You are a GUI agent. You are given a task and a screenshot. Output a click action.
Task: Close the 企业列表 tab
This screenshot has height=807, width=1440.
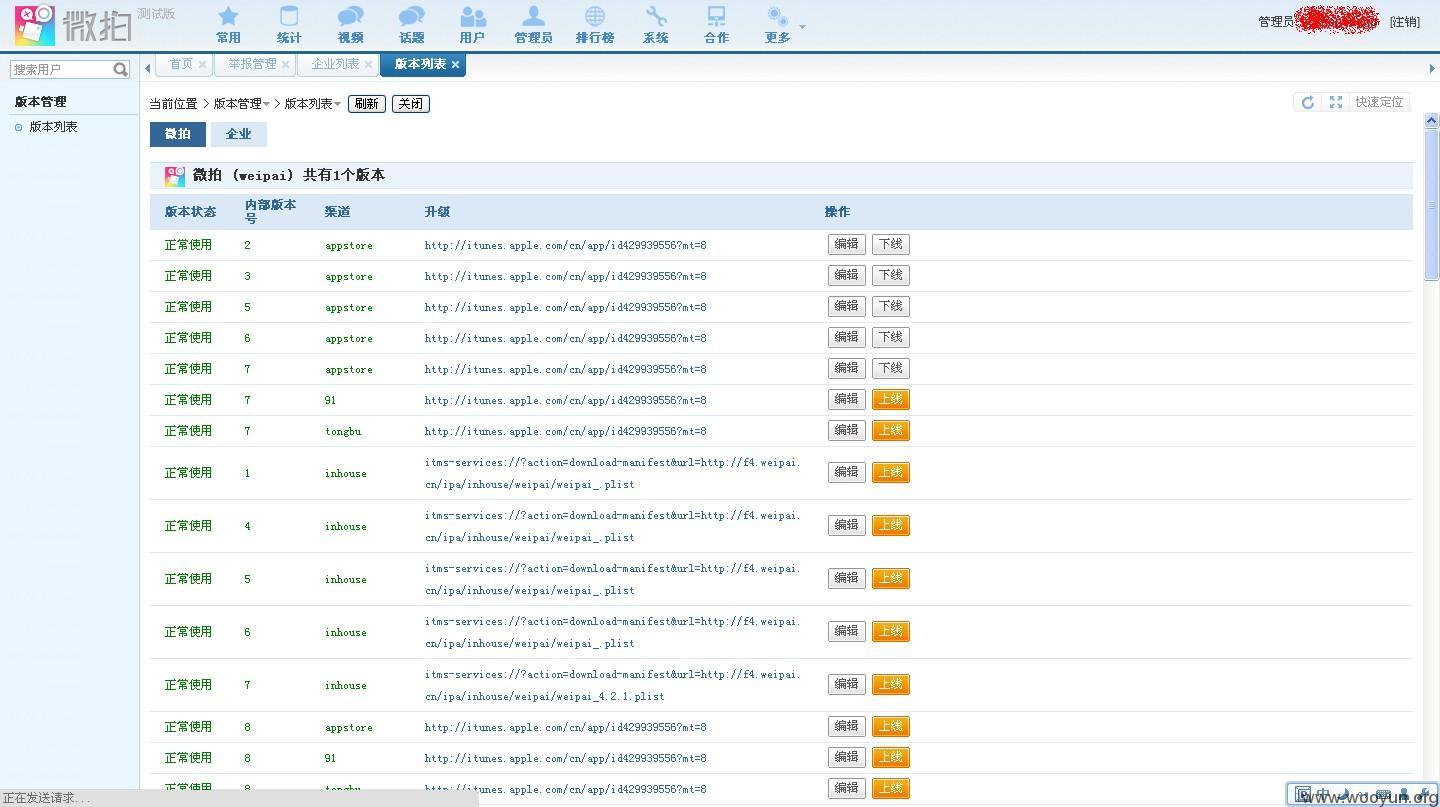(x=368, y=64)
